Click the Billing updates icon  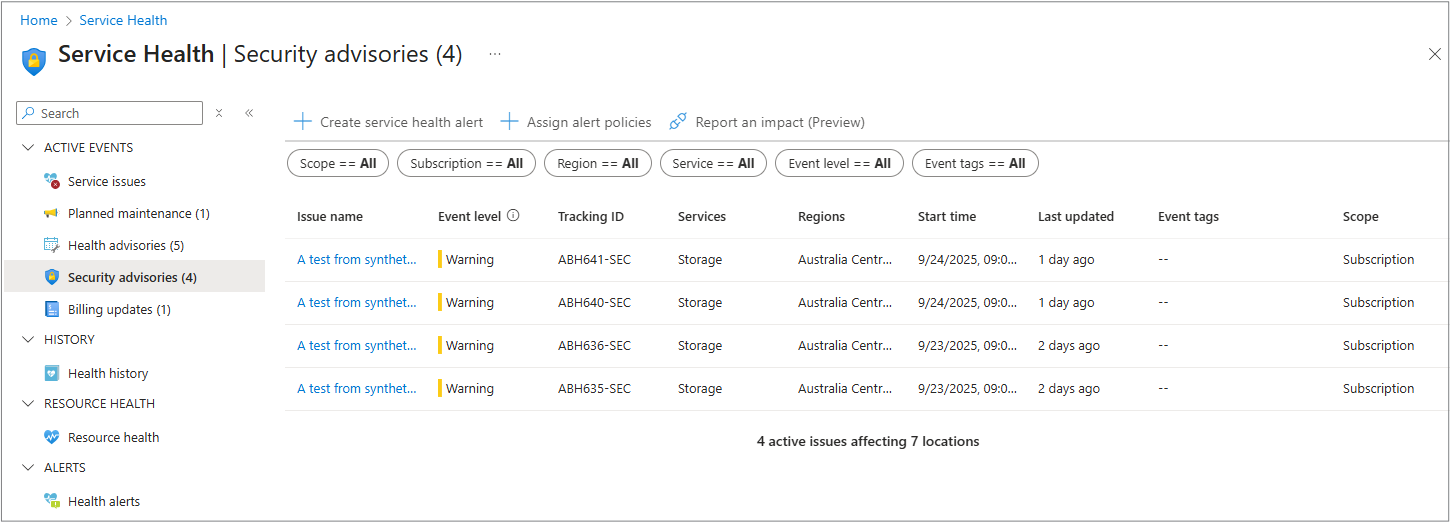pyautogui.click(x=52, y=309)
